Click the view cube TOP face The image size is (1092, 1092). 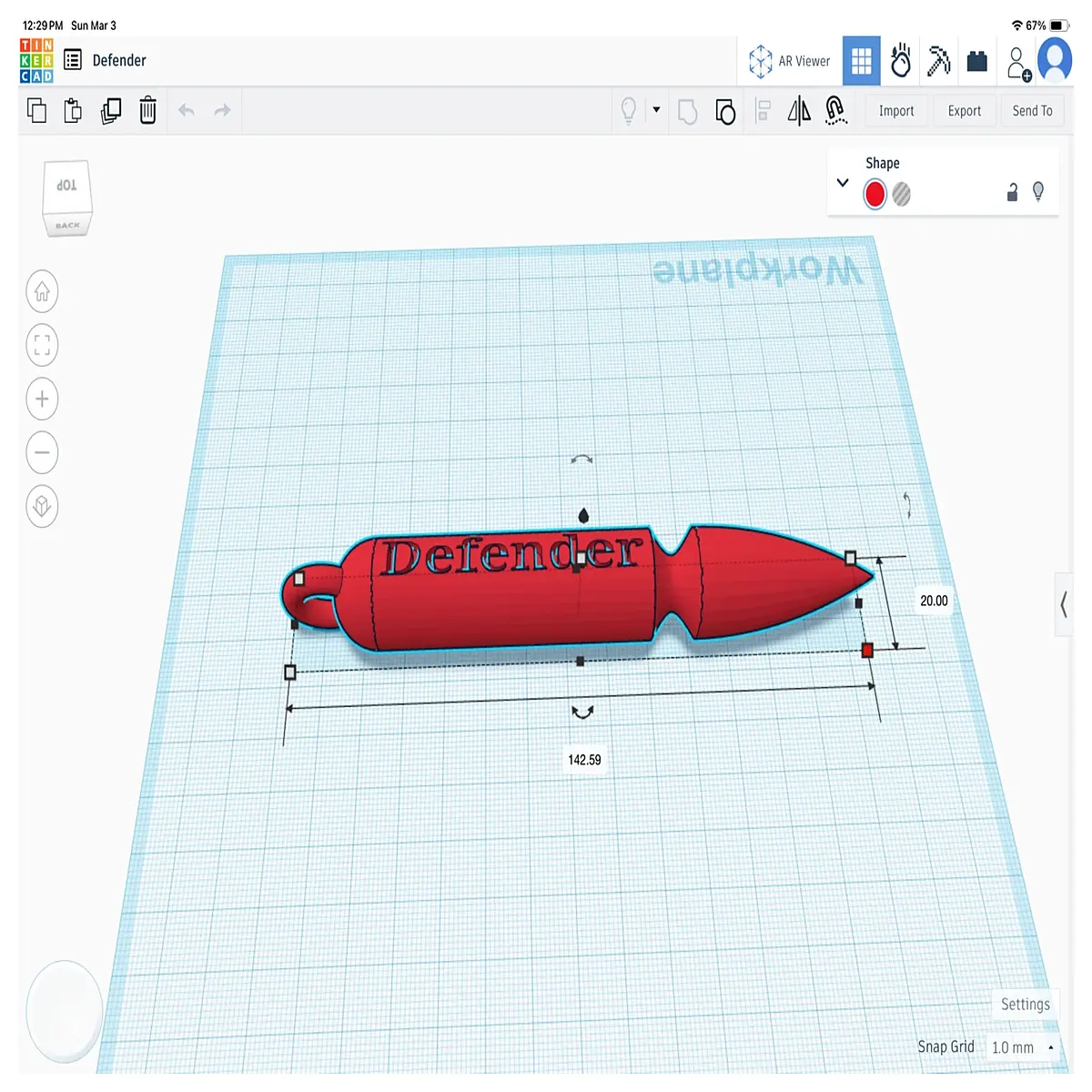[66, 186]
